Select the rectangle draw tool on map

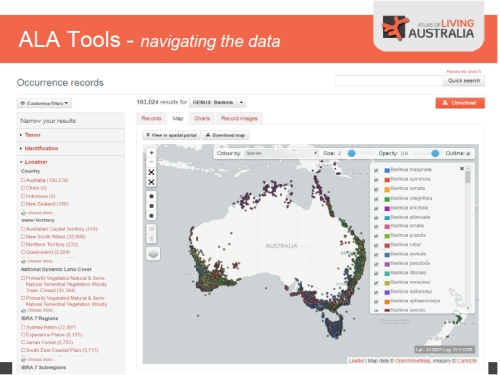pyautogui.click(x=151, y=206)
